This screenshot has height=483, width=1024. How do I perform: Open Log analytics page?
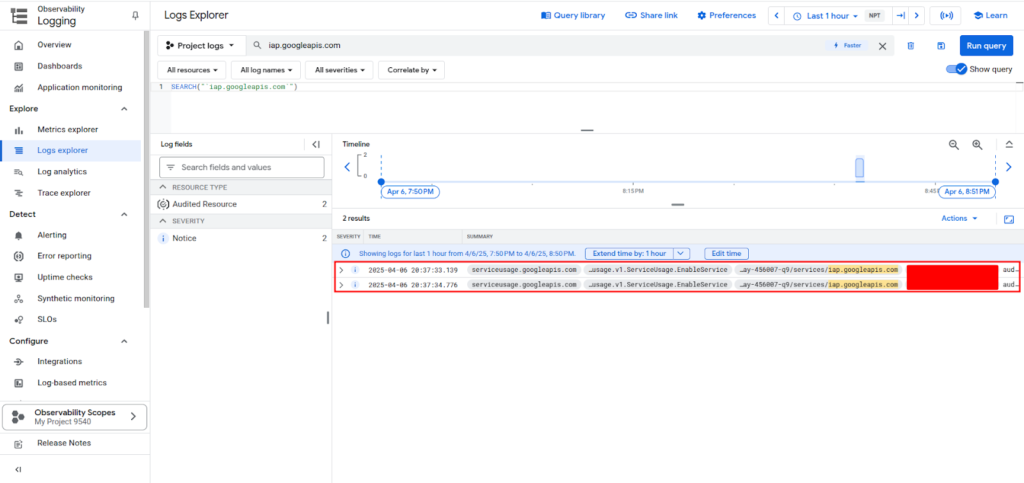point(61,172)
